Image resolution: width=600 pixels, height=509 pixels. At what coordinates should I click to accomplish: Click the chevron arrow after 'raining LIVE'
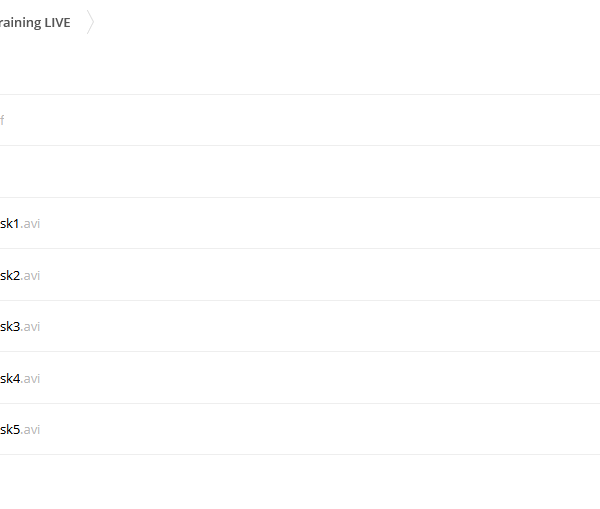[90, 22]
